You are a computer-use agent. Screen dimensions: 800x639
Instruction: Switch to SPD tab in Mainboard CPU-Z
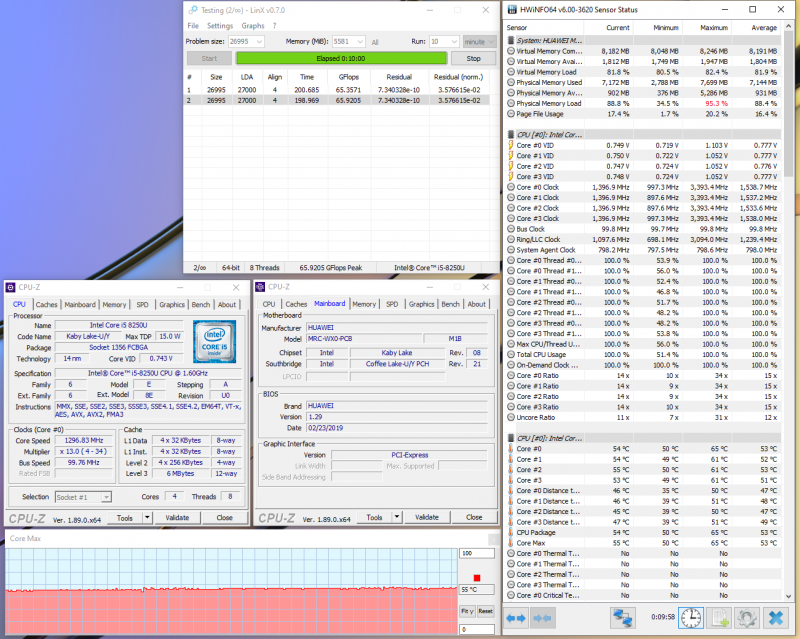click(392, 304)
